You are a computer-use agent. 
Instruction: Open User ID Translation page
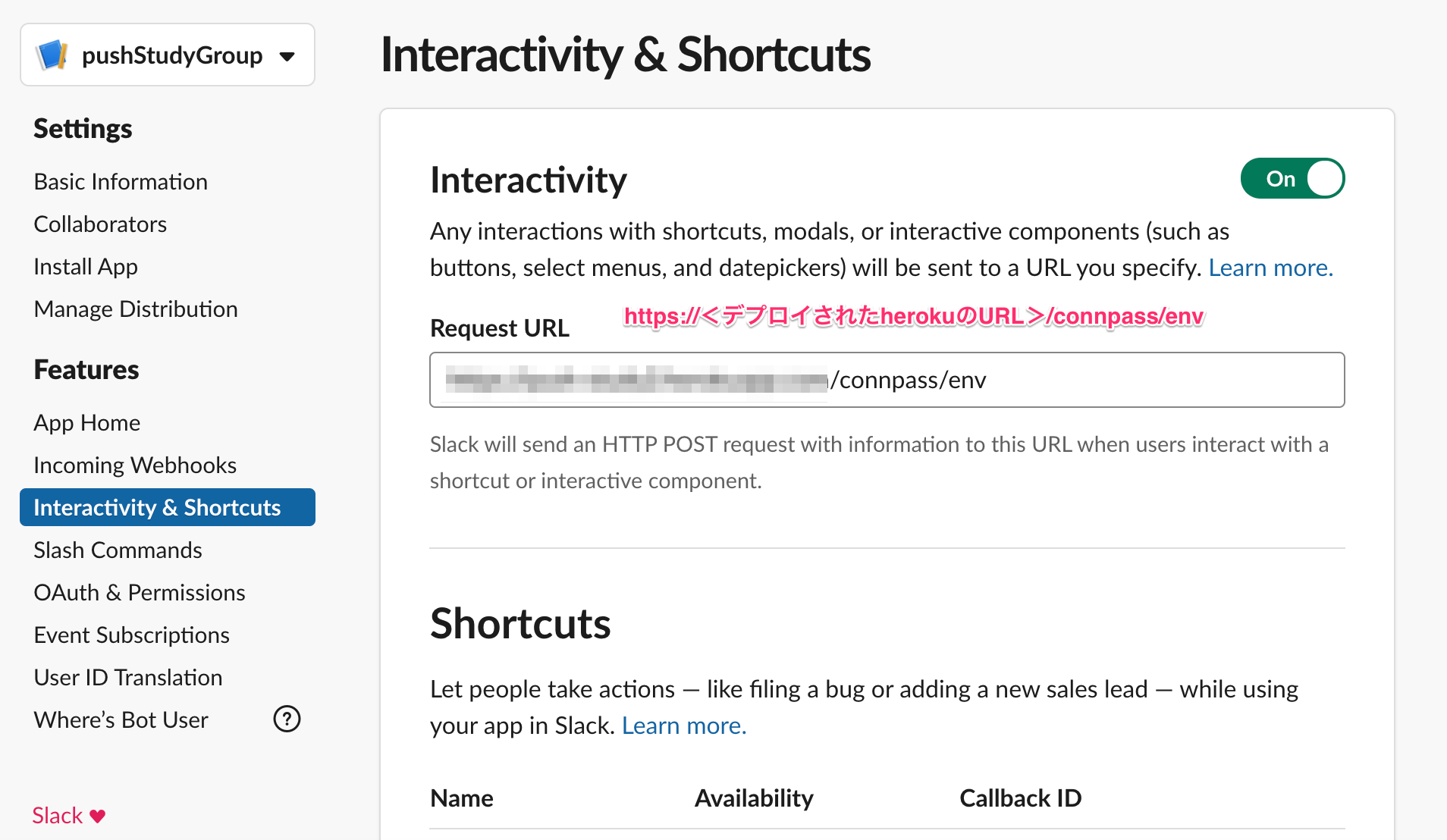[x=128, y=678]
